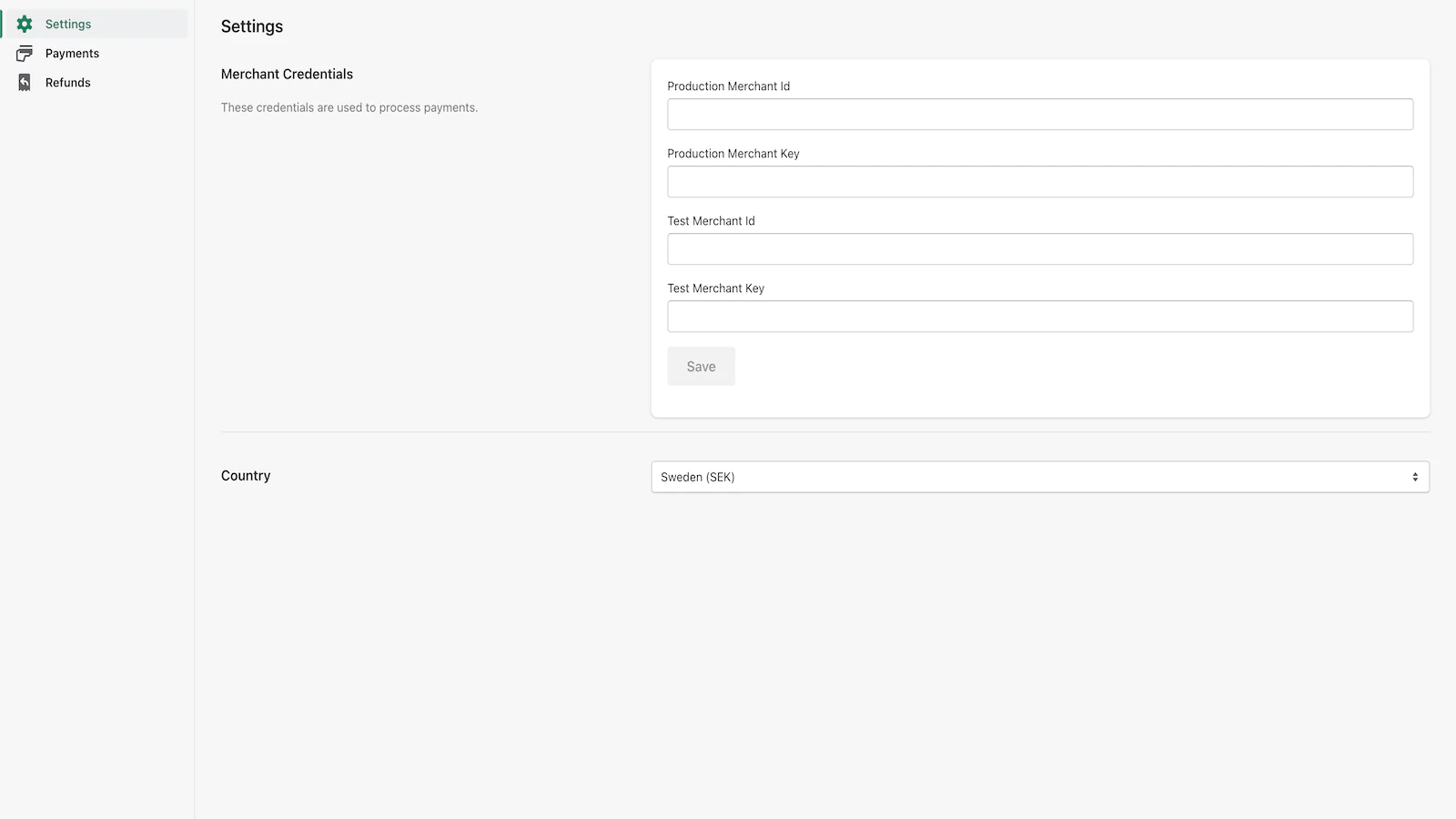
Task: Click the Test Merchant Key label
Action: click(x=715, y=288)
